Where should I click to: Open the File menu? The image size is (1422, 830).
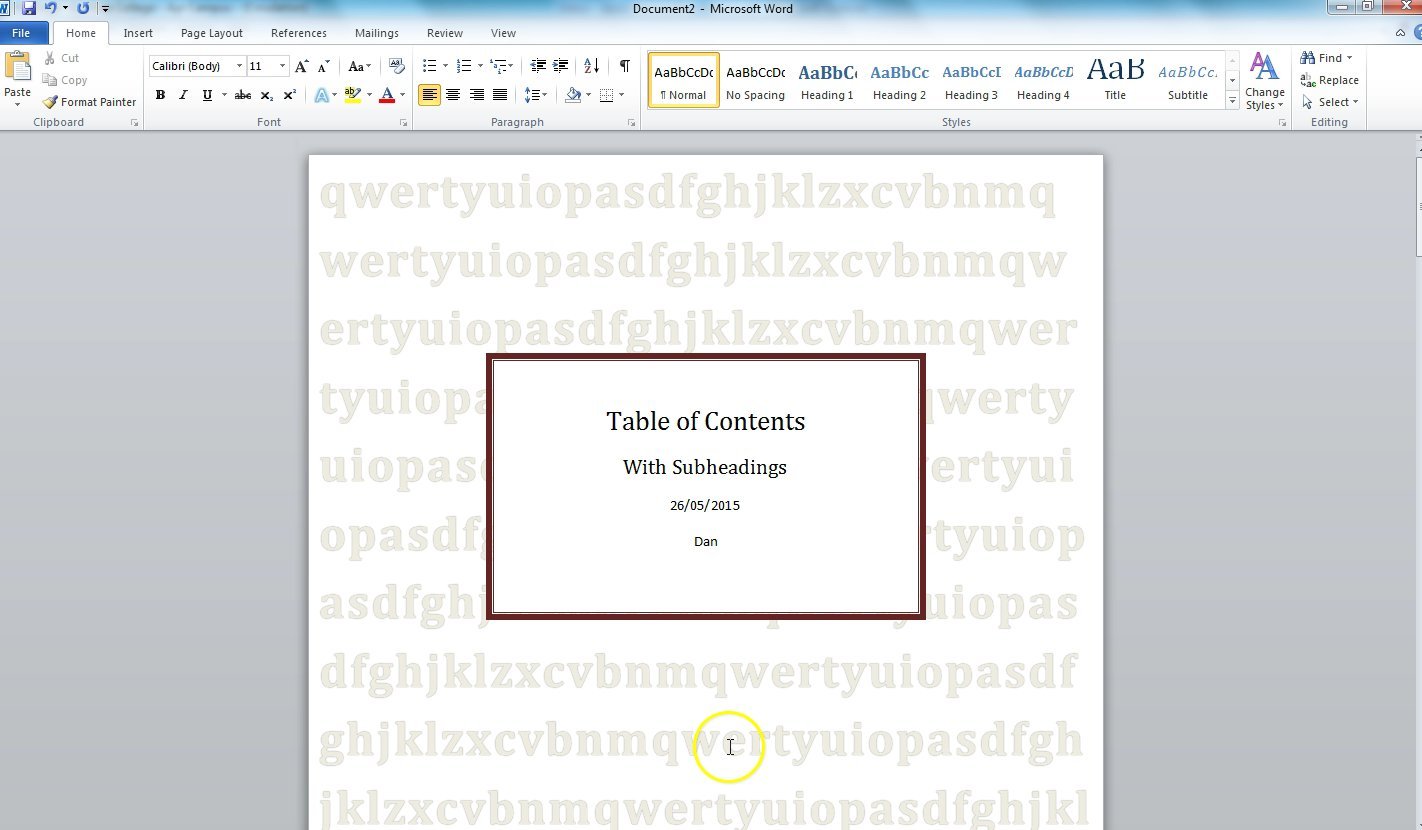(x=21, y=32)
